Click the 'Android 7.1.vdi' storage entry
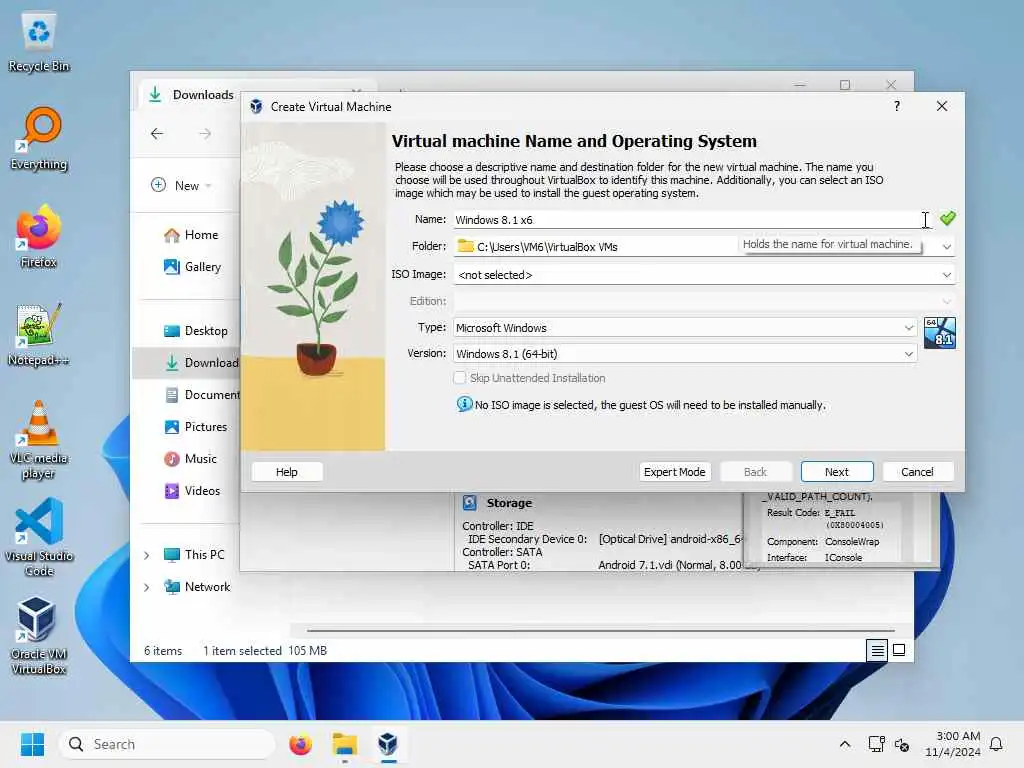Viewport: 1024px width, 768px height. pos(671,565)
